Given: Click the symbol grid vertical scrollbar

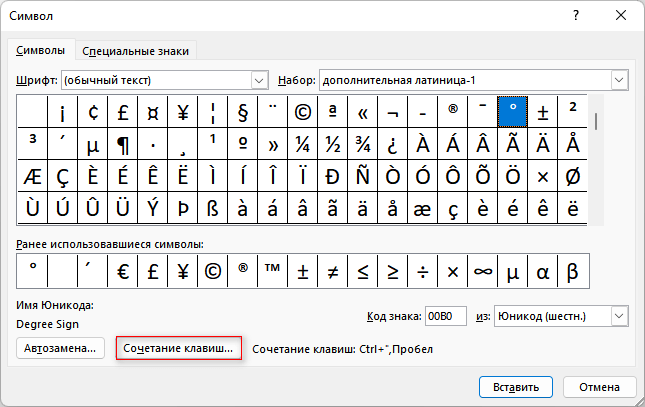Looking at the screenshot, I should [x=597, y=160].
